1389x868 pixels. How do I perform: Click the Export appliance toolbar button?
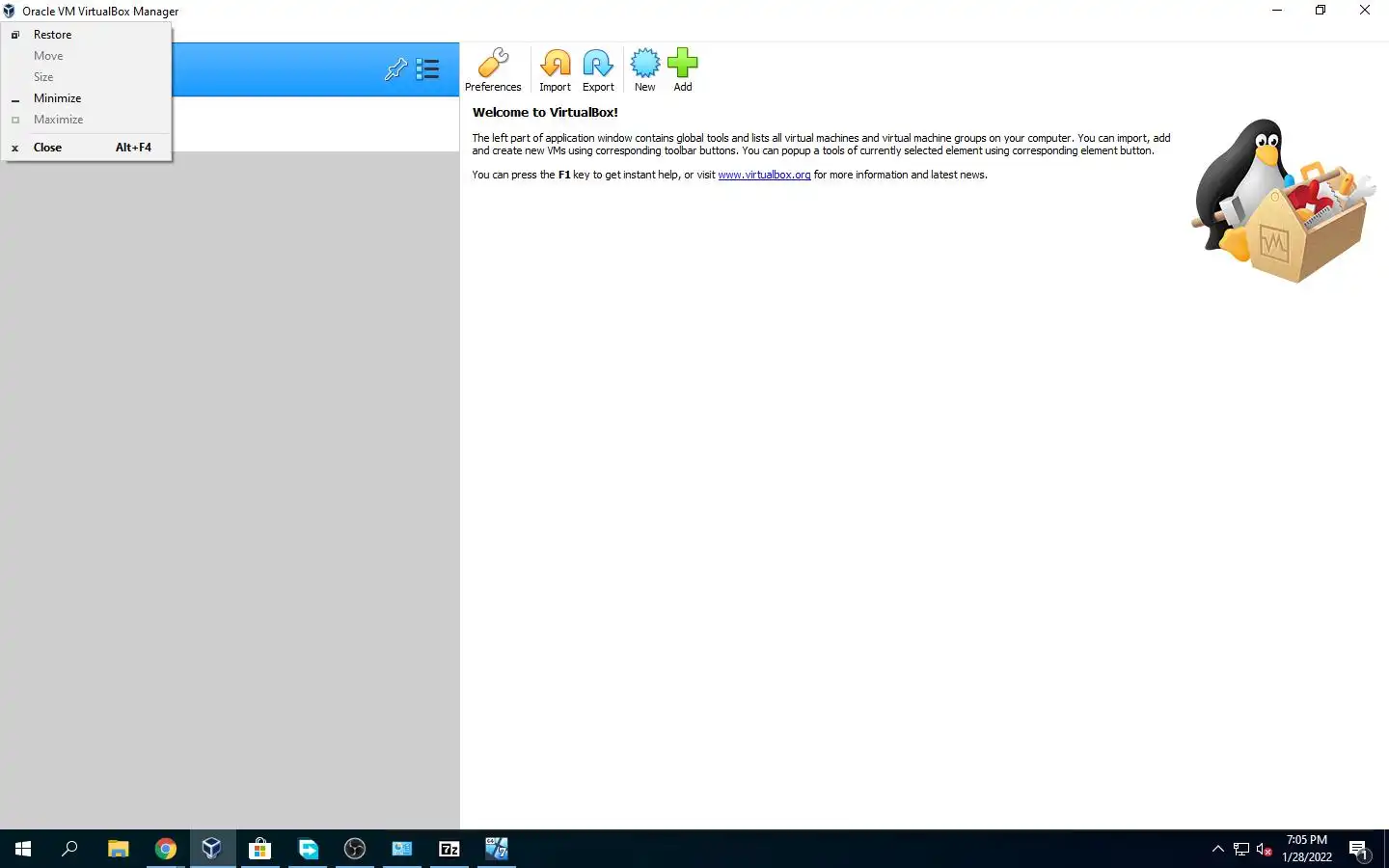(x=598, y=69)
